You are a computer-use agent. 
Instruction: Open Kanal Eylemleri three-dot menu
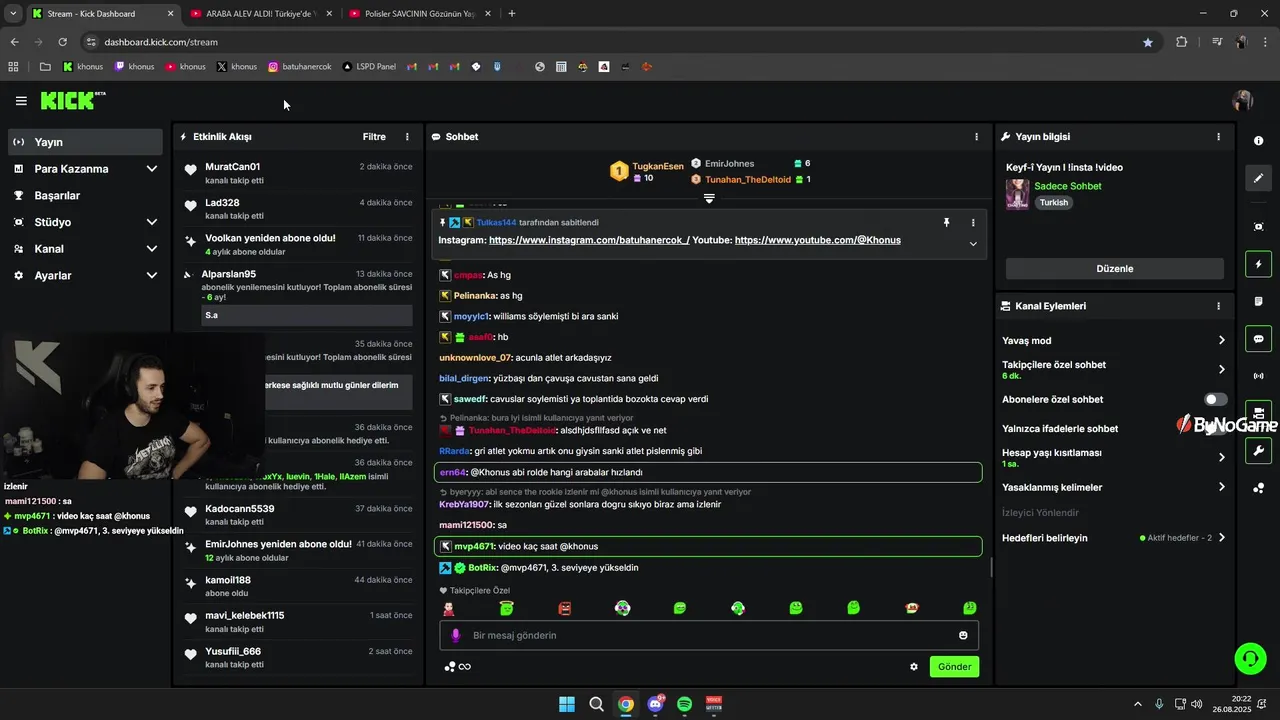1218,306
